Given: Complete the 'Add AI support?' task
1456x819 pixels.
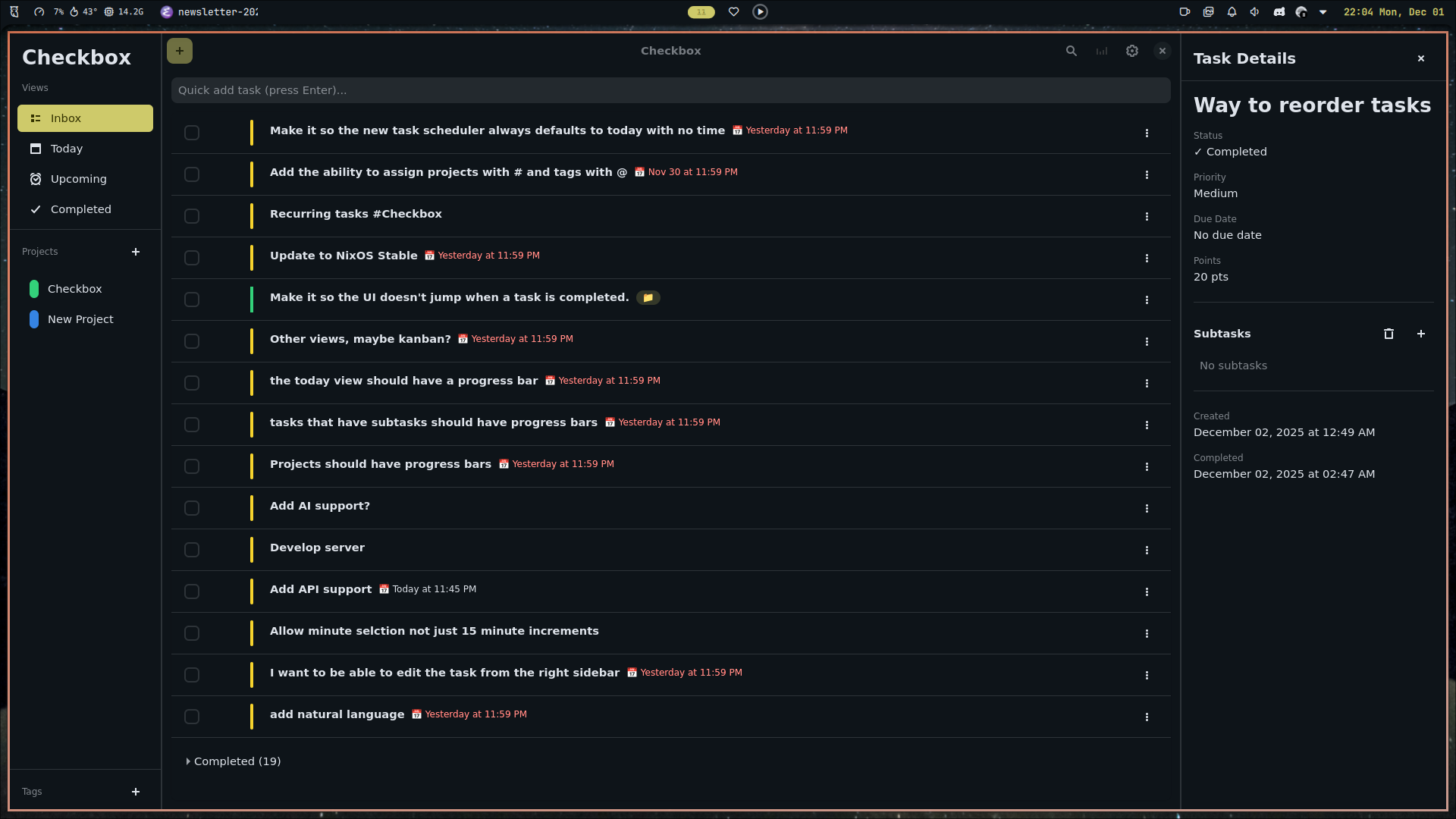Looking at the screenshot, I should [192, 508].
